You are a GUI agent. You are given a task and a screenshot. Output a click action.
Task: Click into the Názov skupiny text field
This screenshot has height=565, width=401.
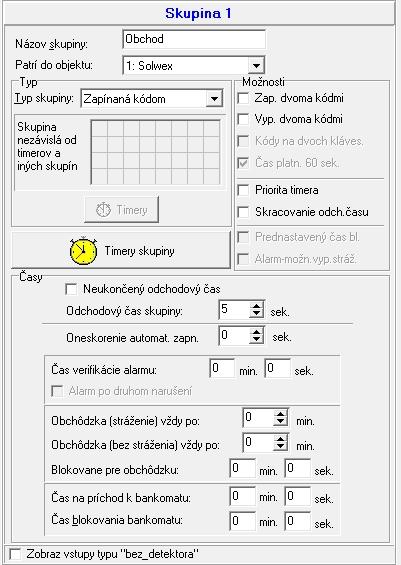tap(194, 39)
